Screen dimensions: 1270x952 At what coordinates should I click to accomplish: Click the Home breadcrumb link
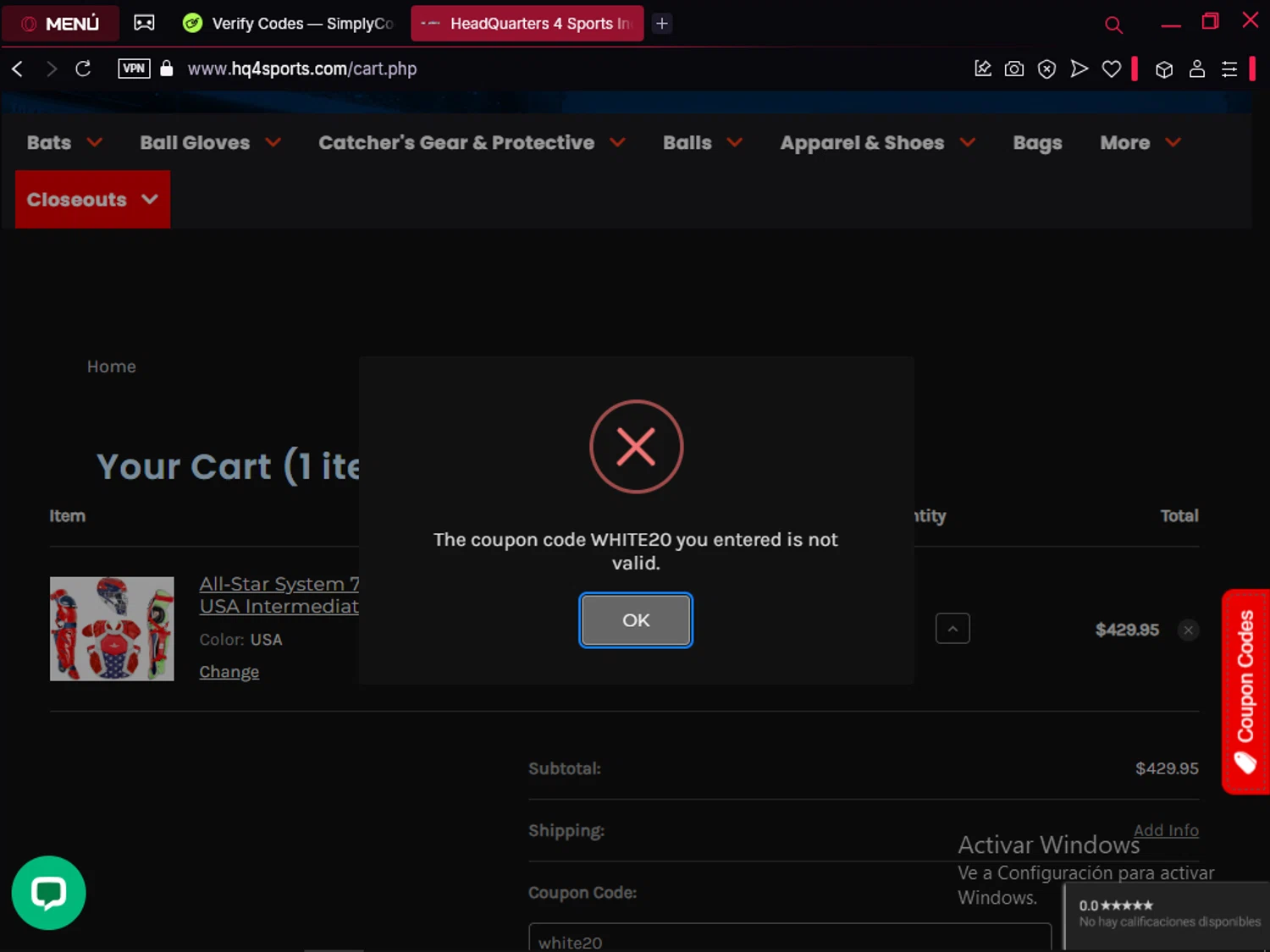pyautogui.click(x=111, y=366)
